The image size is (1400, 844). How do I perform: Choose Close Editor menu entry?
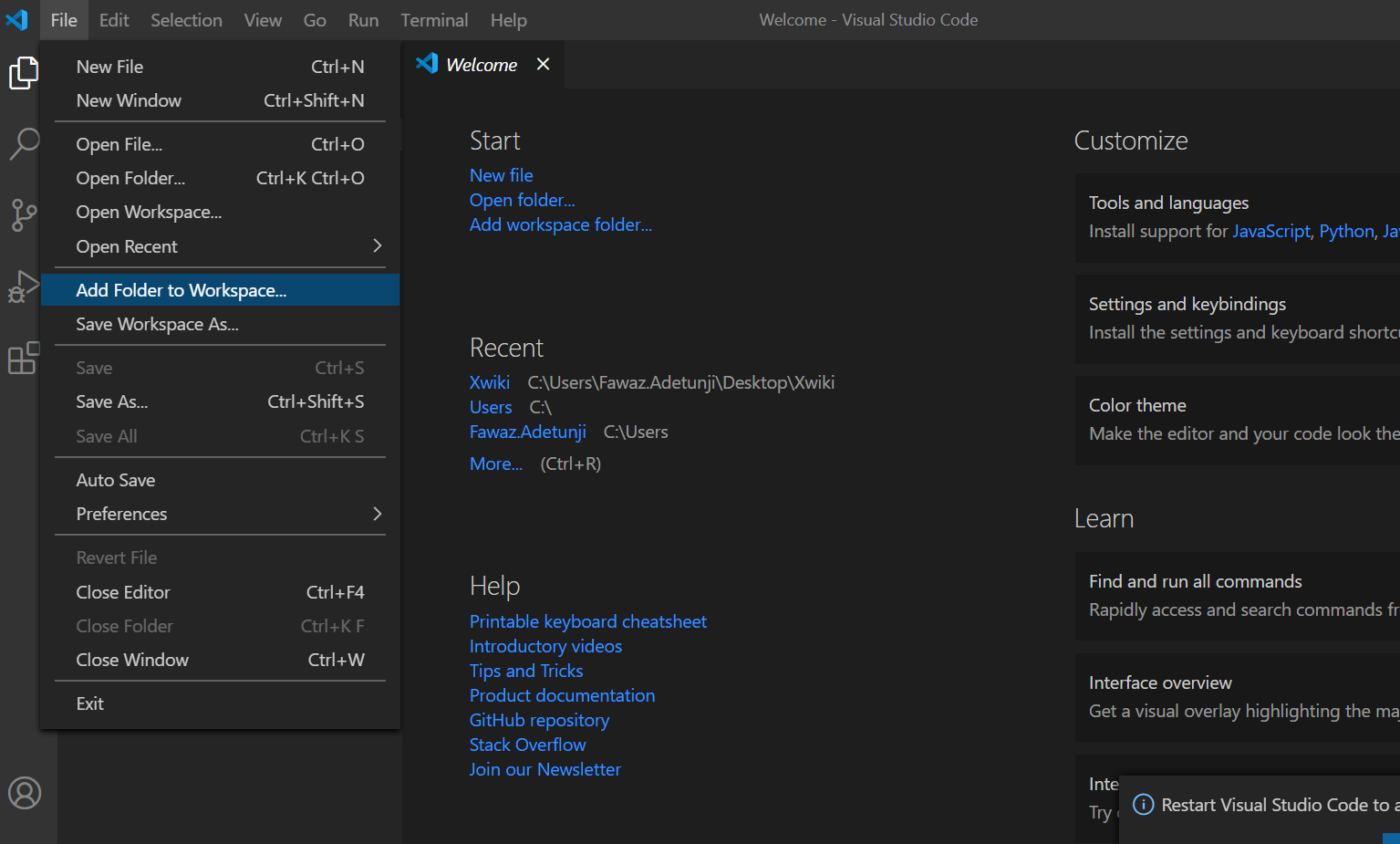220,592
